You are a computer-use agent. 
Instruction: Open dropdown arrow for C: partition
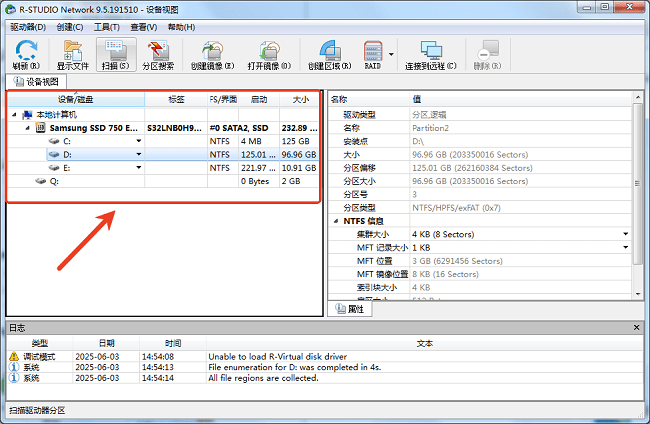[x=138, y=141]
